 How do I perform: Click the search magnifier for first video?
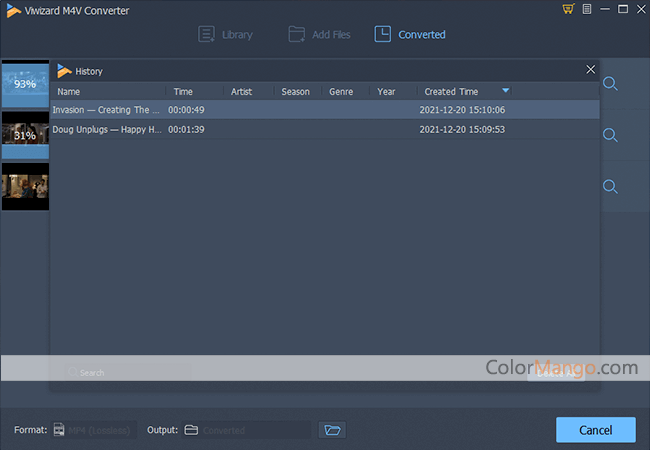[x=609, y=84]
